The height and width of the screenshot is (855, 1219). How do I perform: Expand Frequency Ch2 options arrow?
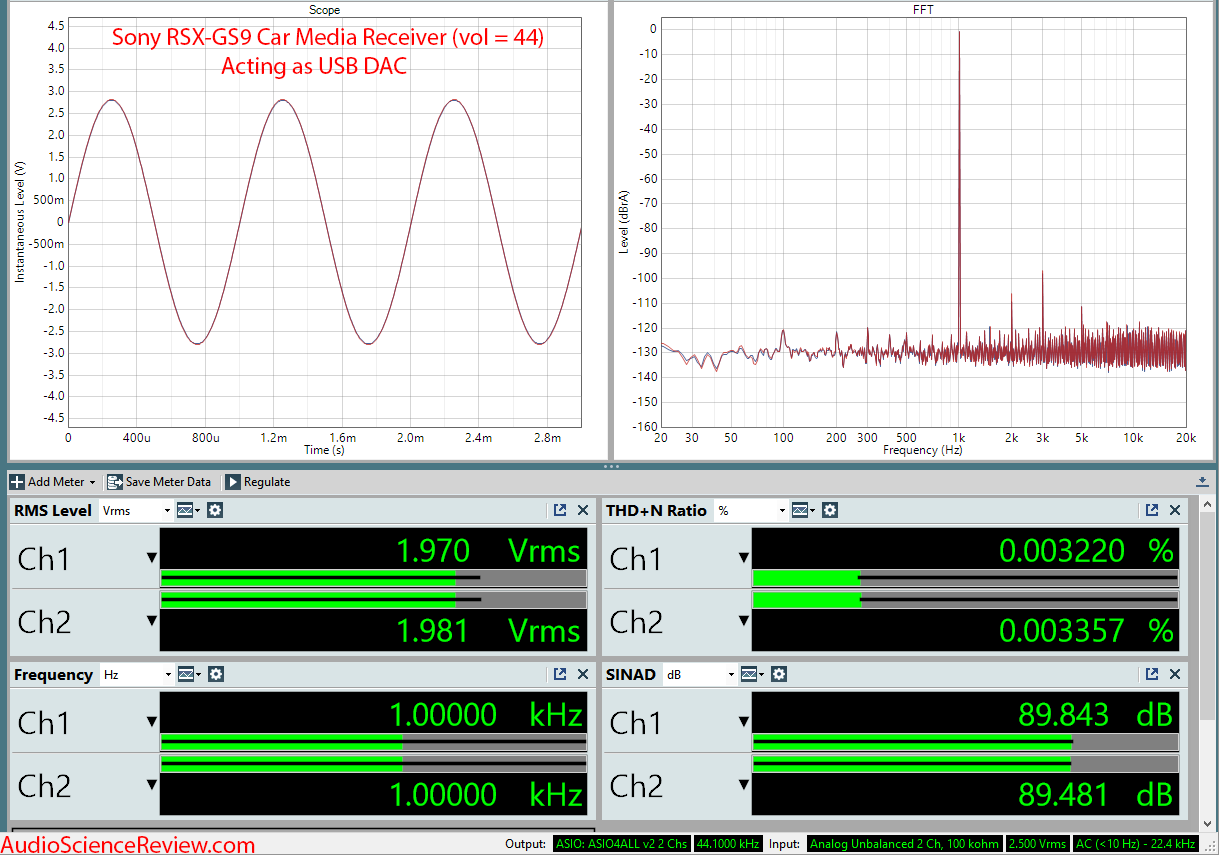[152, 785]
